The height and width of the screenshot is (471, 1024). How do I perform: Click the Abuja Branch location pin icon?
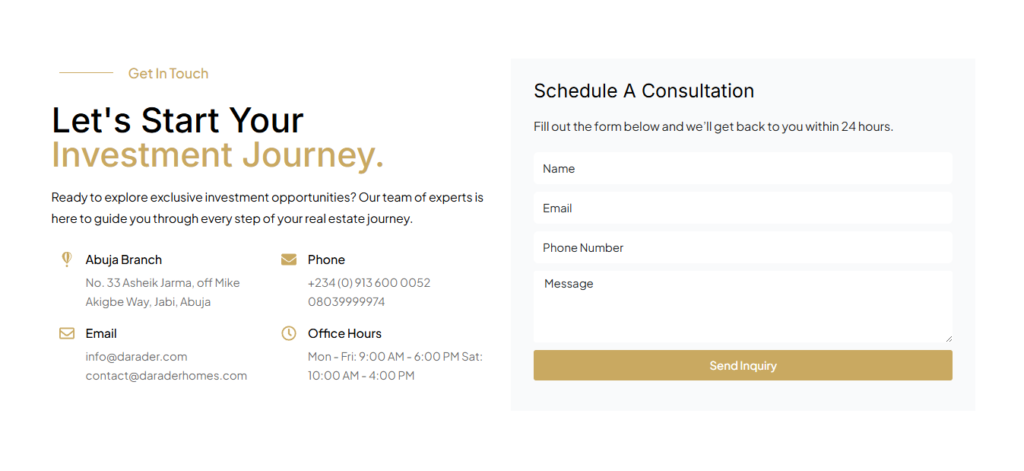point(67,259)
